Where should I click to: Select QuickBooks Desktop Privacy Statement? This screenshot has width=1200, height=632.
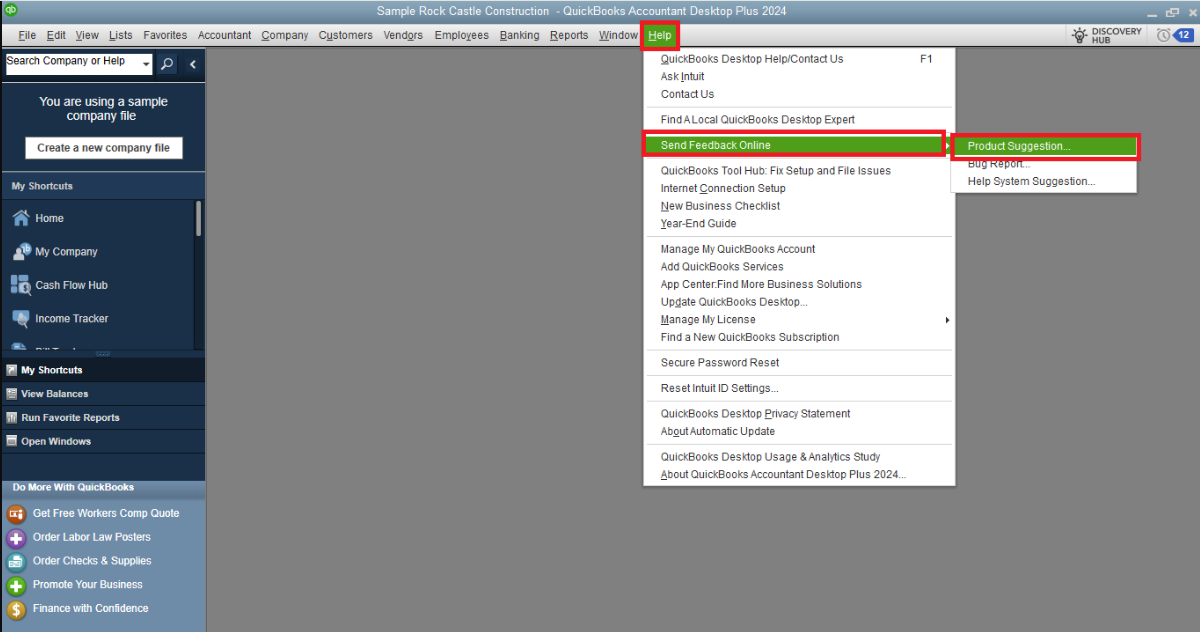coord(799,414)
